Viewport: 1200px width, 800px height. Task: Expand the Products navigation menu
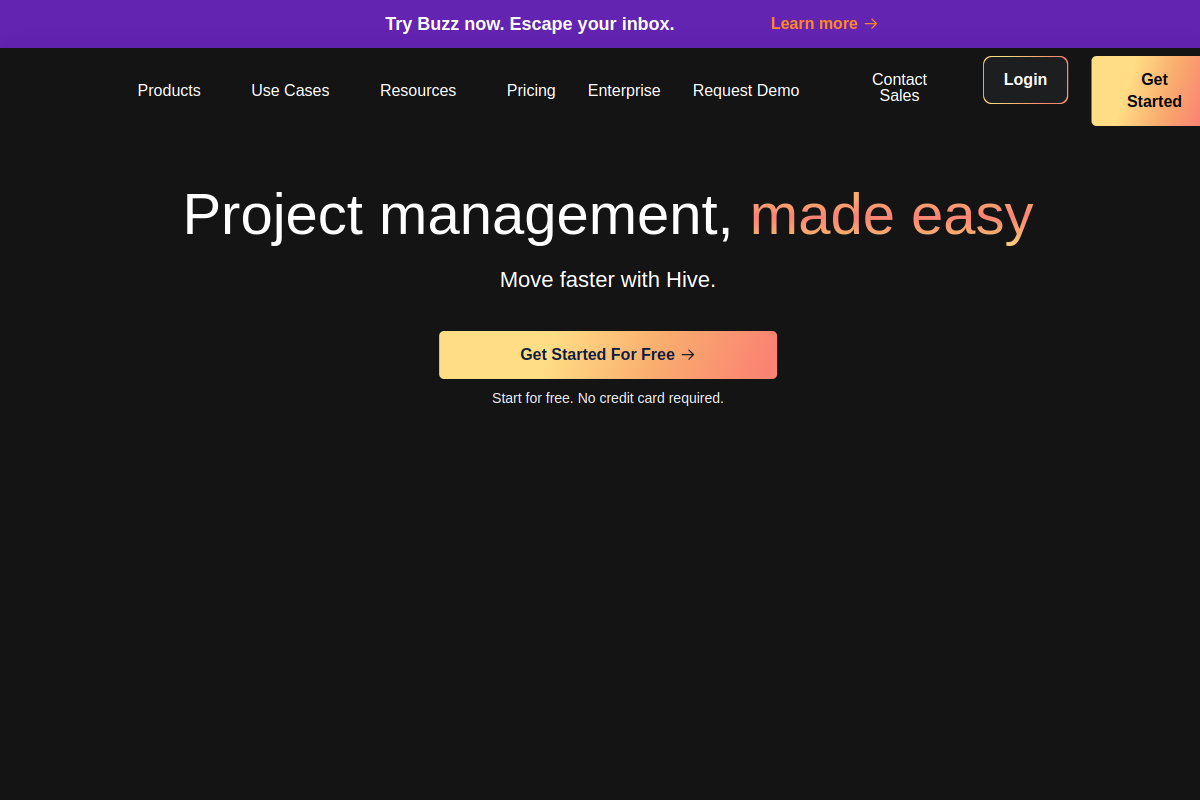click(x=169, y=91)
